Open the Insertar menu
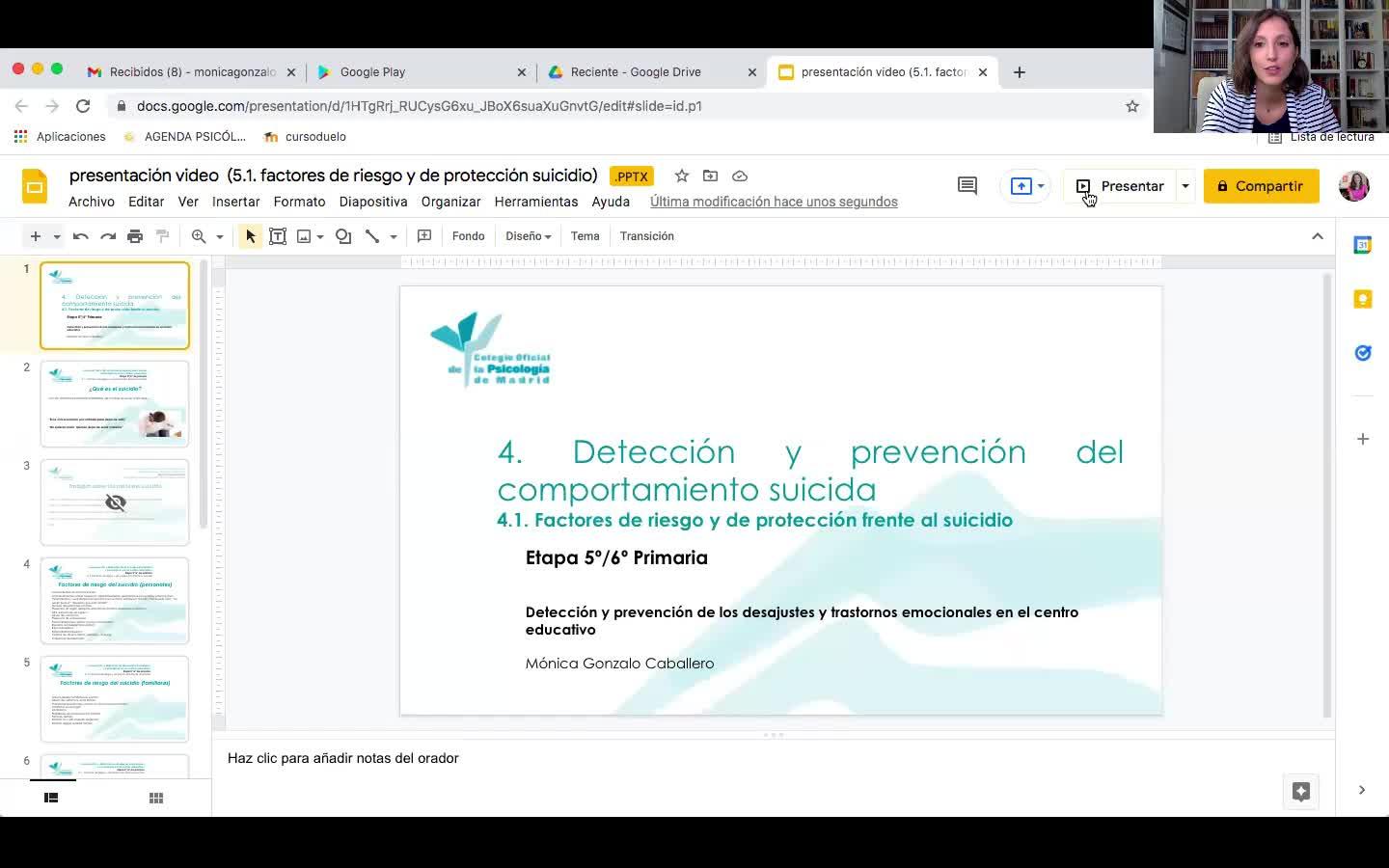The height and width of the screenshot is (868, 1389). (236, 202)
